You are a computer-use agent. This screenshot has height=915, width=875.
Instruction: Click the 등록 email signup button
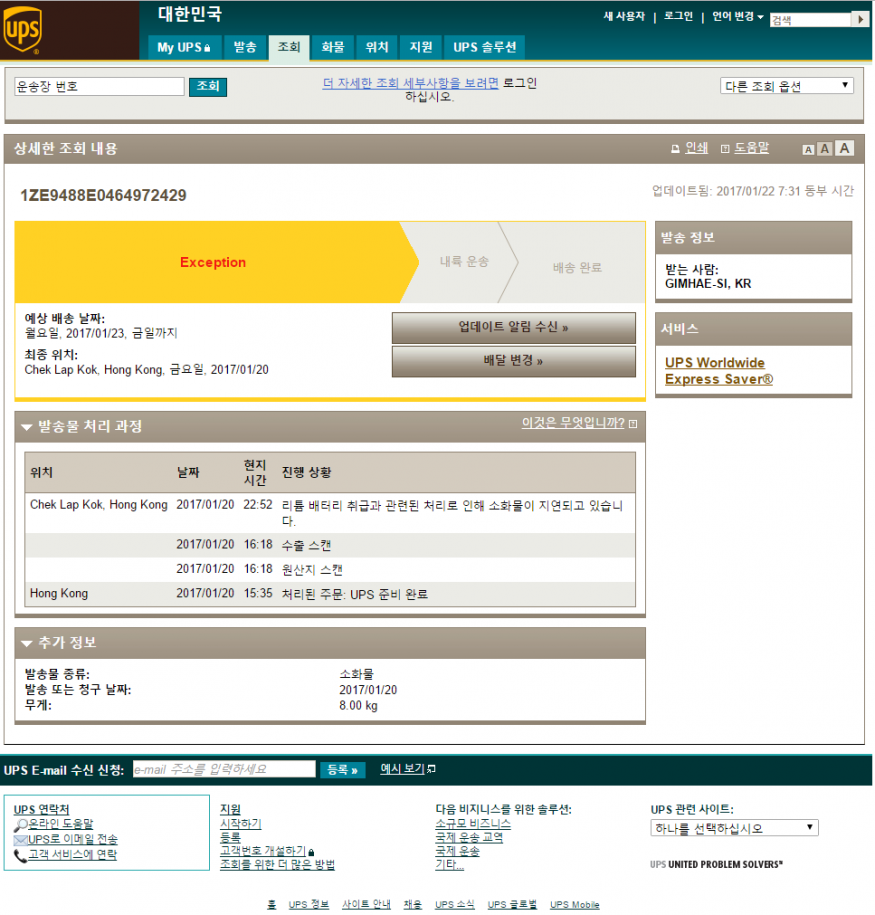(x=343, y=770)
